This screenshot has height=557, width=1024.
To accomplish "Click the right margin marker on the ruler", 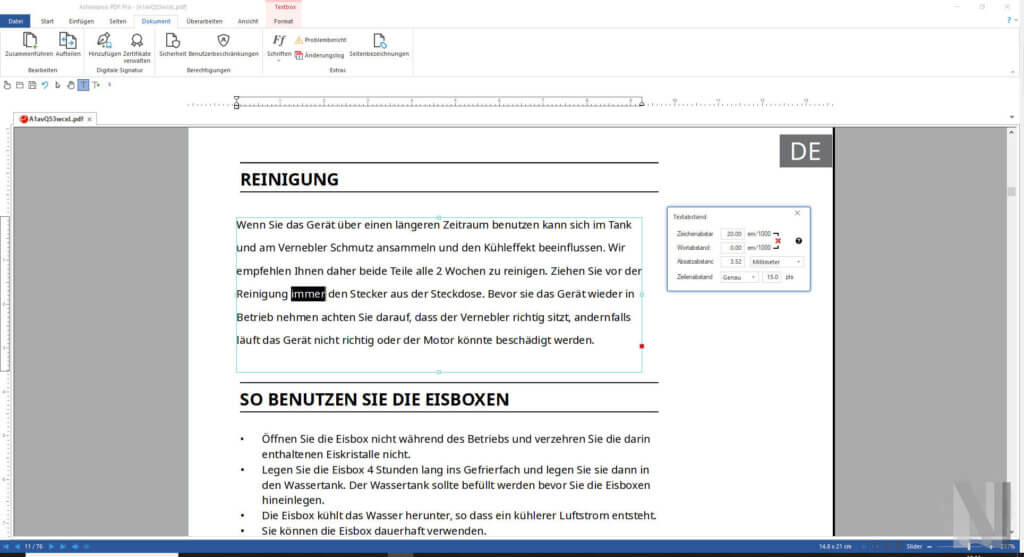I will (641, 103).
